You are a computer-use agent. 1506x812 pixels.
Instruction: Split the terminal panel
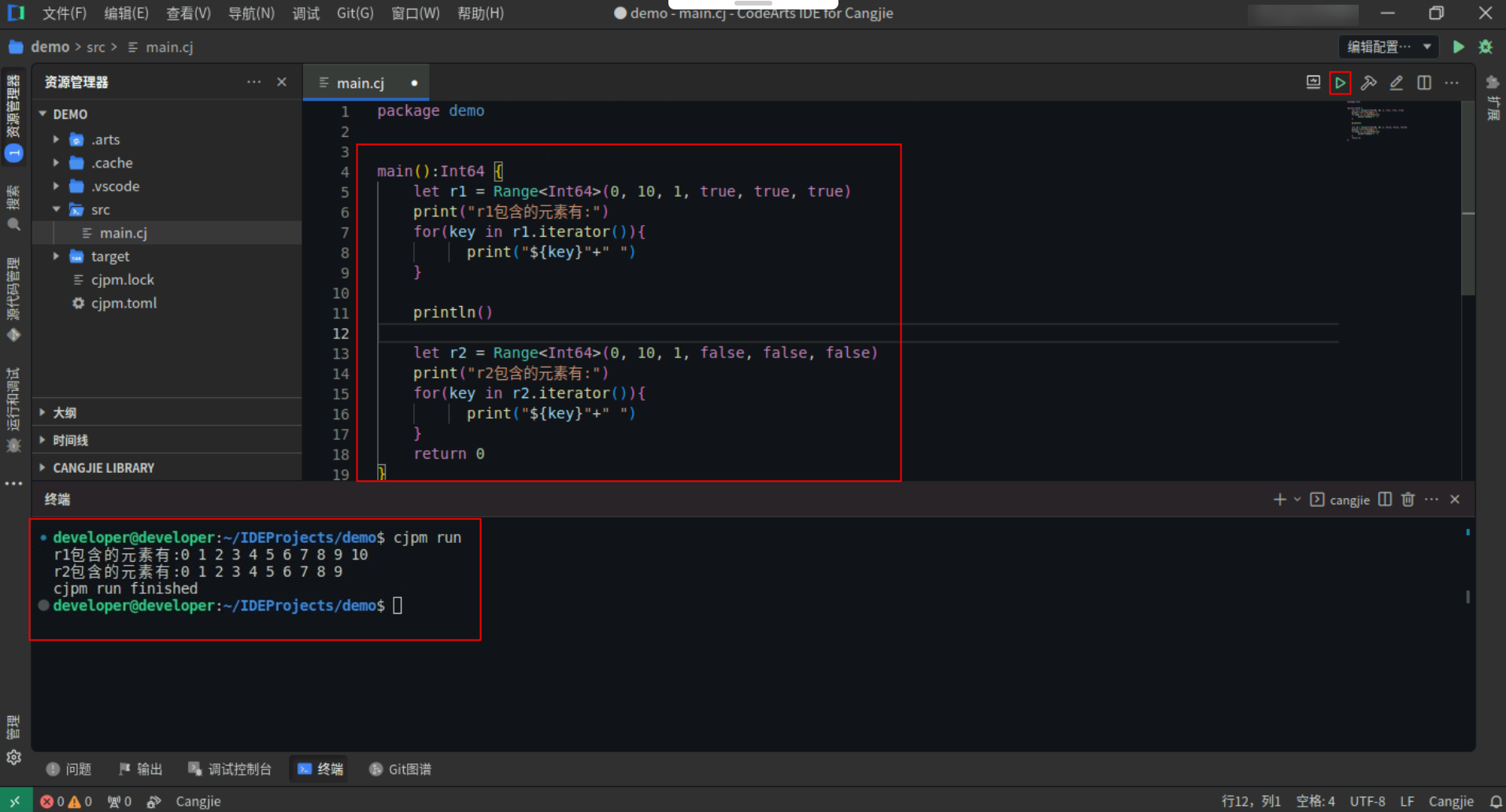[1385, 500]
